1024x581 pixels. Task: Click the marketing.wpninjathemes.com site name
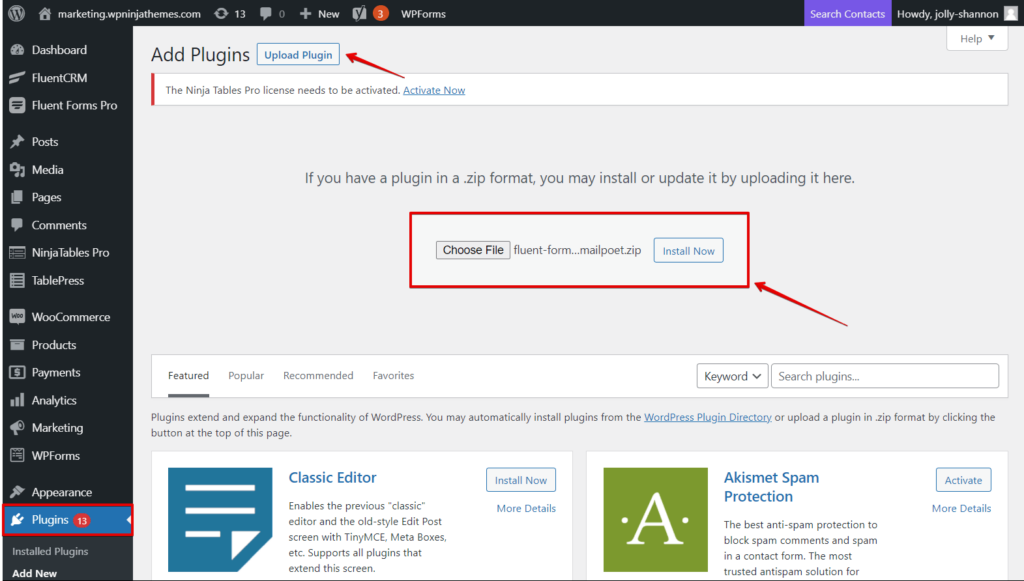(x=129, y=14)
